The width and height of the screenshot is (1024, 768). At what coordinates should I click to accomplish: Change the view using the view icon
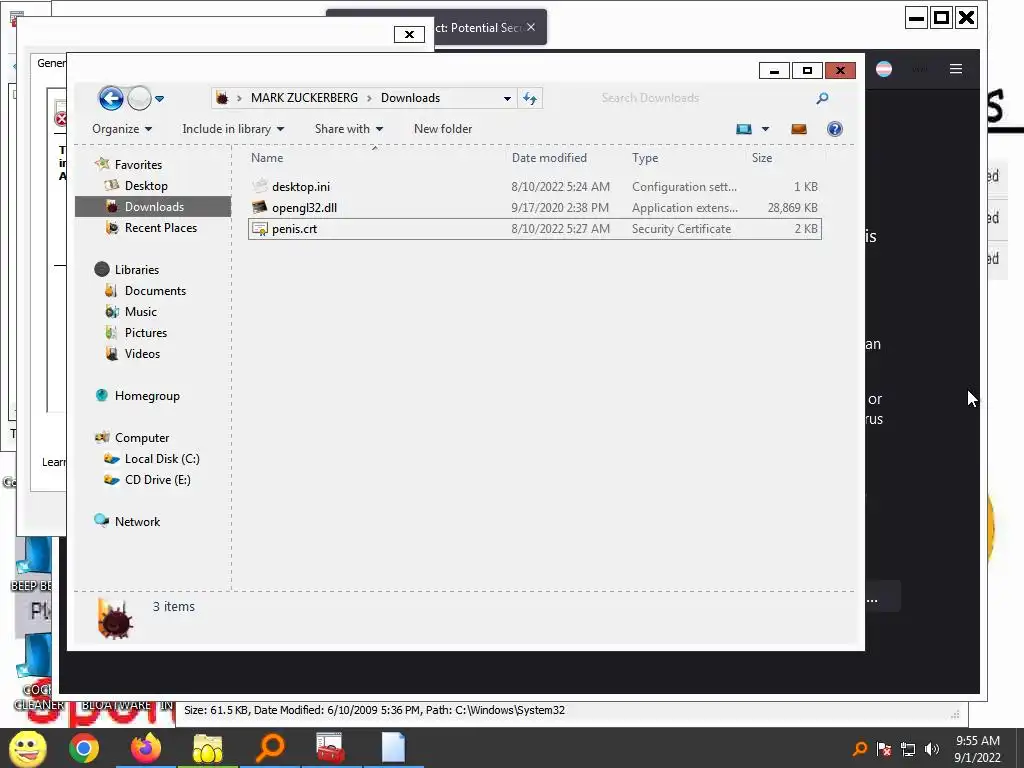coord(744,129)
